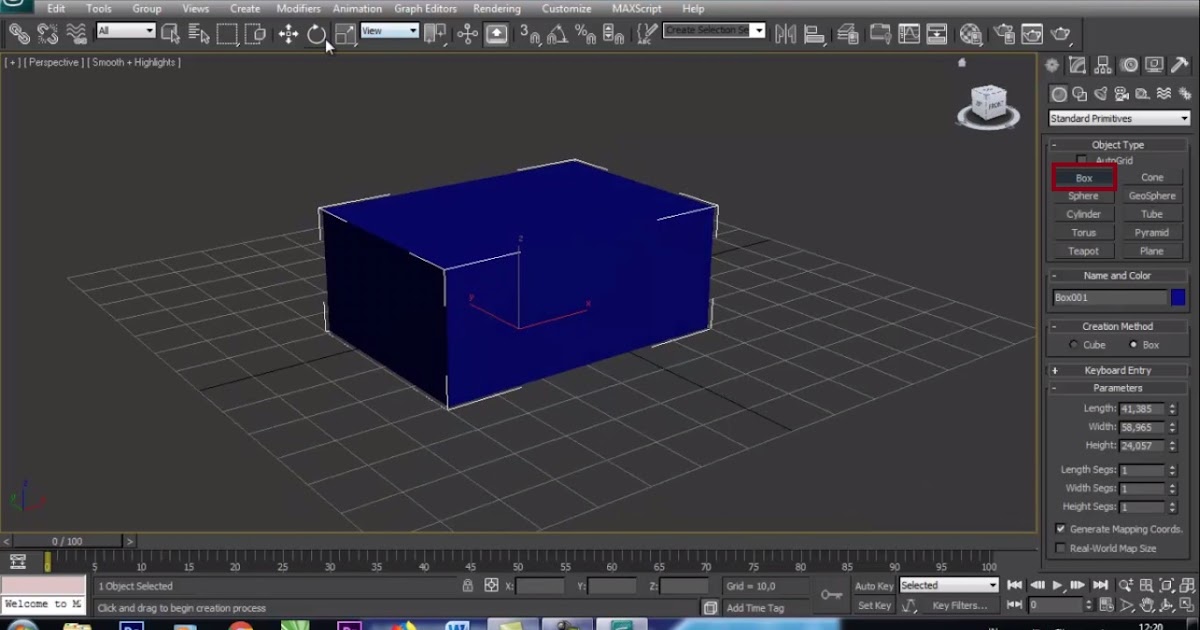1200x630 pixels.
Task: Open the Rendering menu
Action: point(496,8)
